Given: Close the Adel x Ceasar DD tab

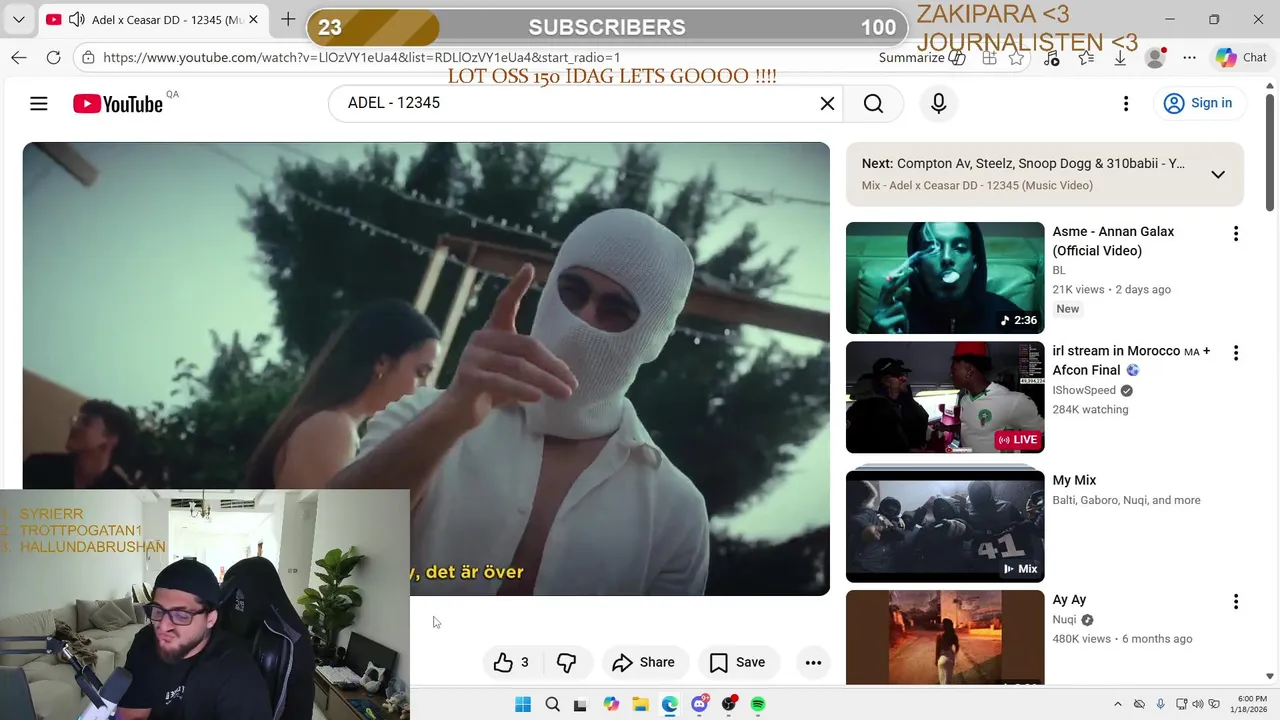Looking at the screenshot, I should pyautogui.click(x=253, y=20).
